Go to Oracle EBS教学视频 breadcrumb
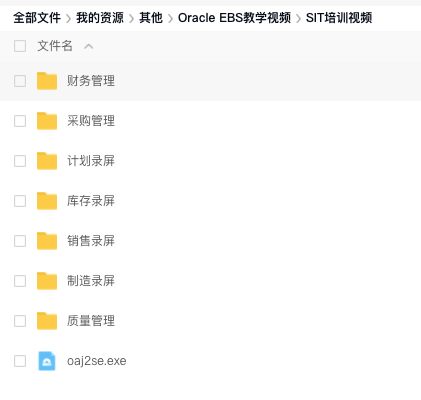Screen dimensions: 421x400 (234, 18)
